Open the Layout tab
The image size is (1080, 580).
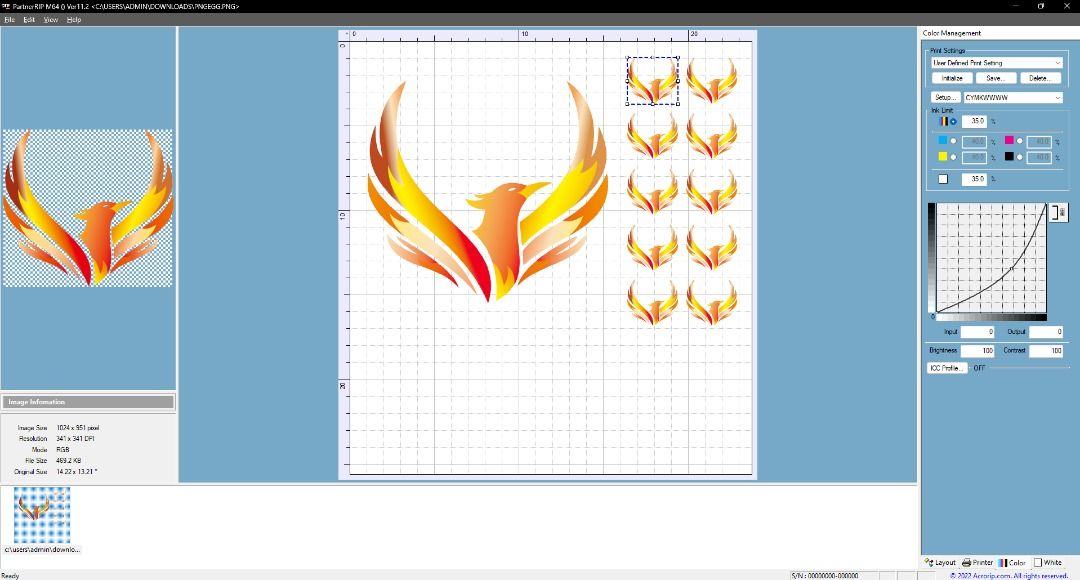tap(939, 563)
